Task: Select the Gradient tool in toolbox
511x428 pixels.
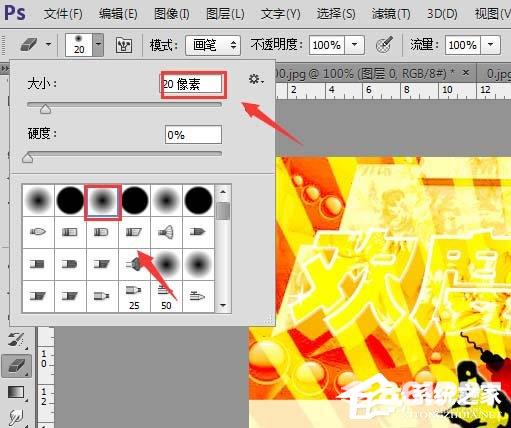Action: tap(16, 392)
